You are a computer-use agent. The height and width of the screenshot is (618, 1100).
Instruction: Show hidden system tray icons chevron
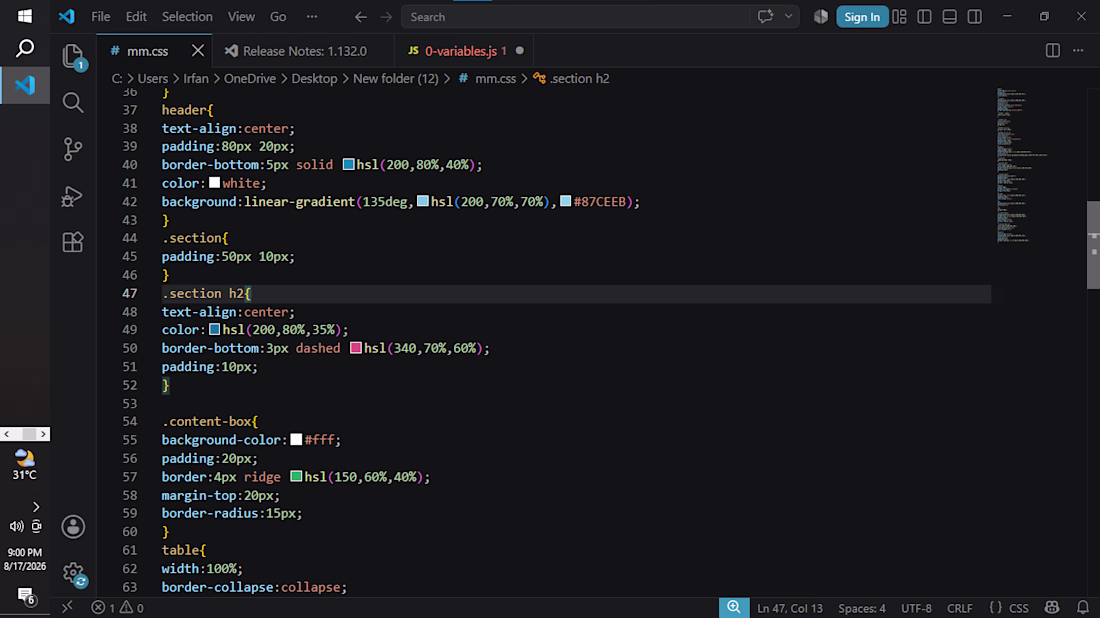pos(36,506)
